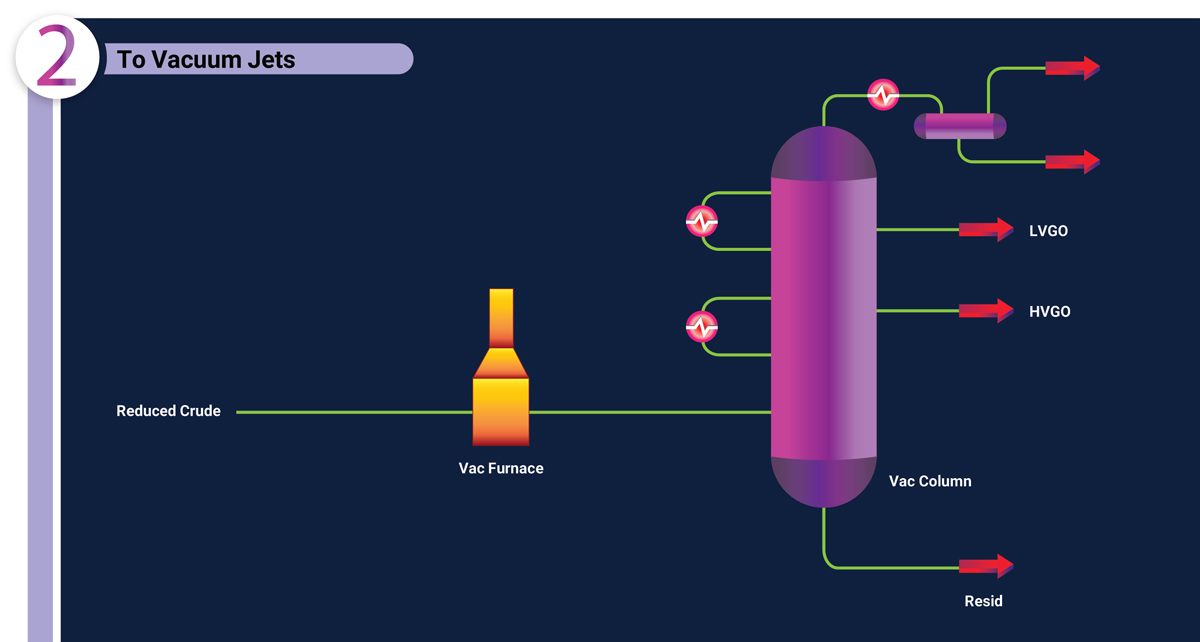The height and width of the screenshot is (642, 1200).
Task: Select the top heat exchanger pulse icon
Action: click(x=881, y=95)
